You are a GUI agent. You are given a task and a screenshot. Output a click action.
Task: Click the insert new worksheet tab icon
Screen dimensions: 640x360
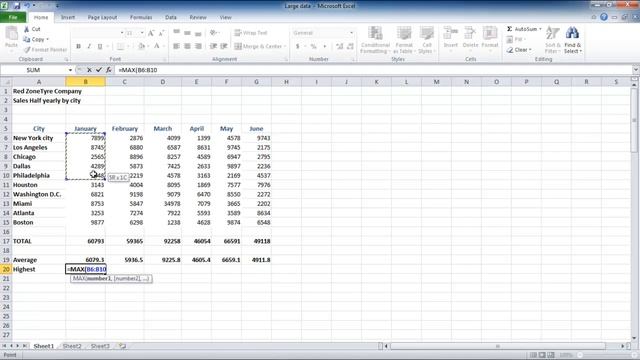(x=122, y=346)
